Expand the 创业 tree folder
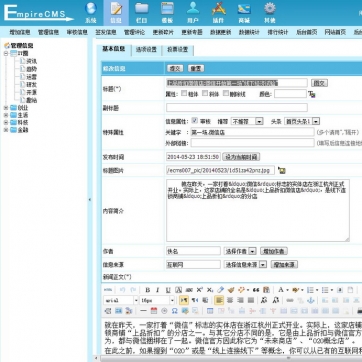The width and height of the screenshot is (362, 362). click(x=6, y=108)
